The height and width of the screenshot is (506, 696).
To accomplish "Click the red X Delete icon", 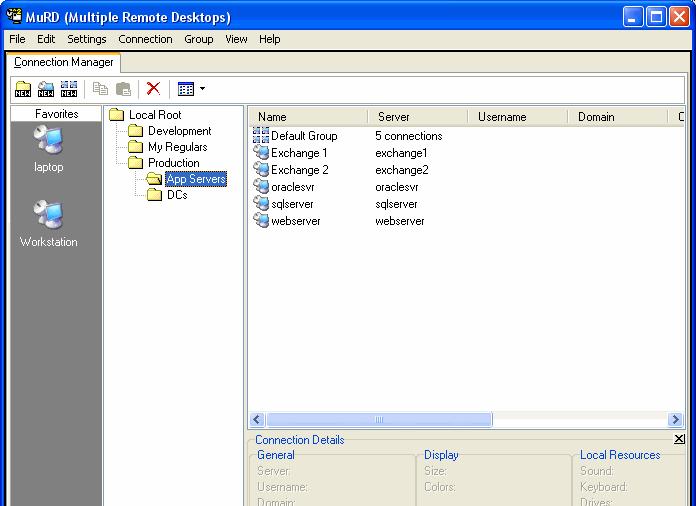I will (153, 88).
